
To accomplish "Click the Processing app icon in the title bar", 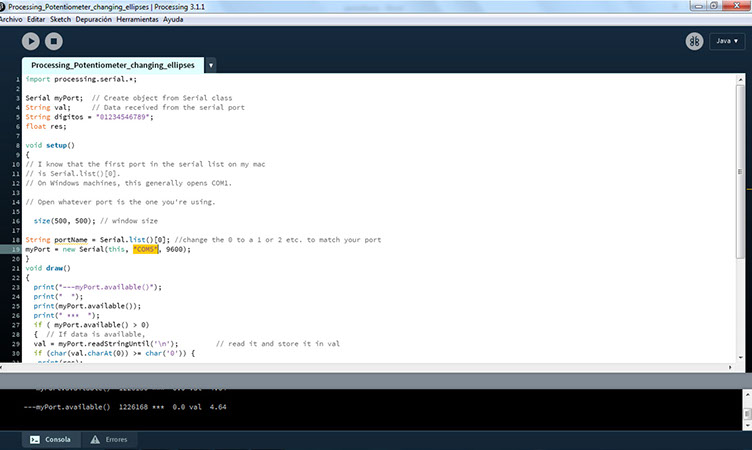I will (x=2, y=7).
